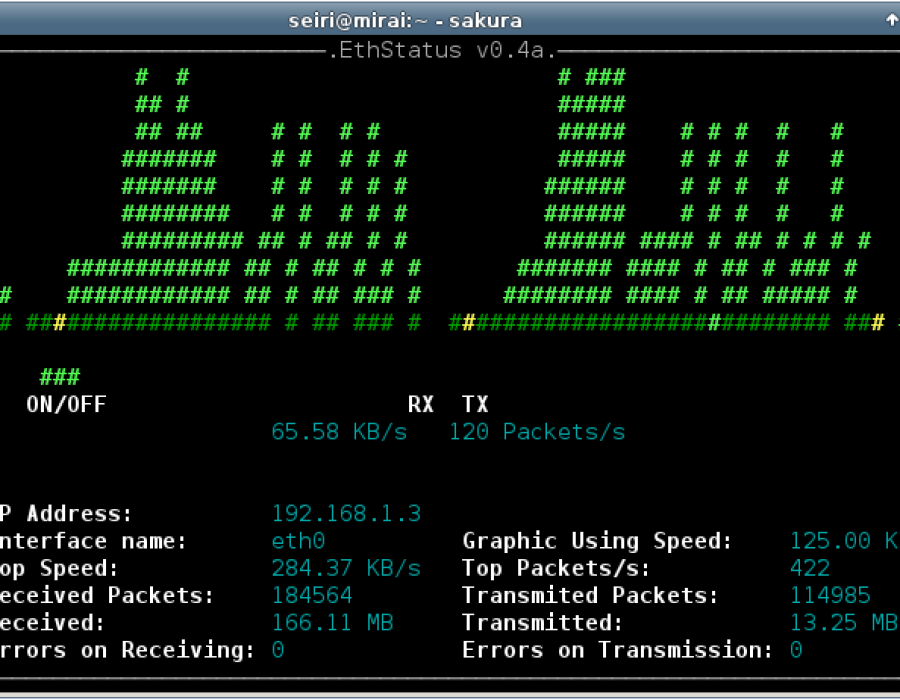Click the Errors on Receiving value 0
The image size is (900, 700).
(278, 650)
